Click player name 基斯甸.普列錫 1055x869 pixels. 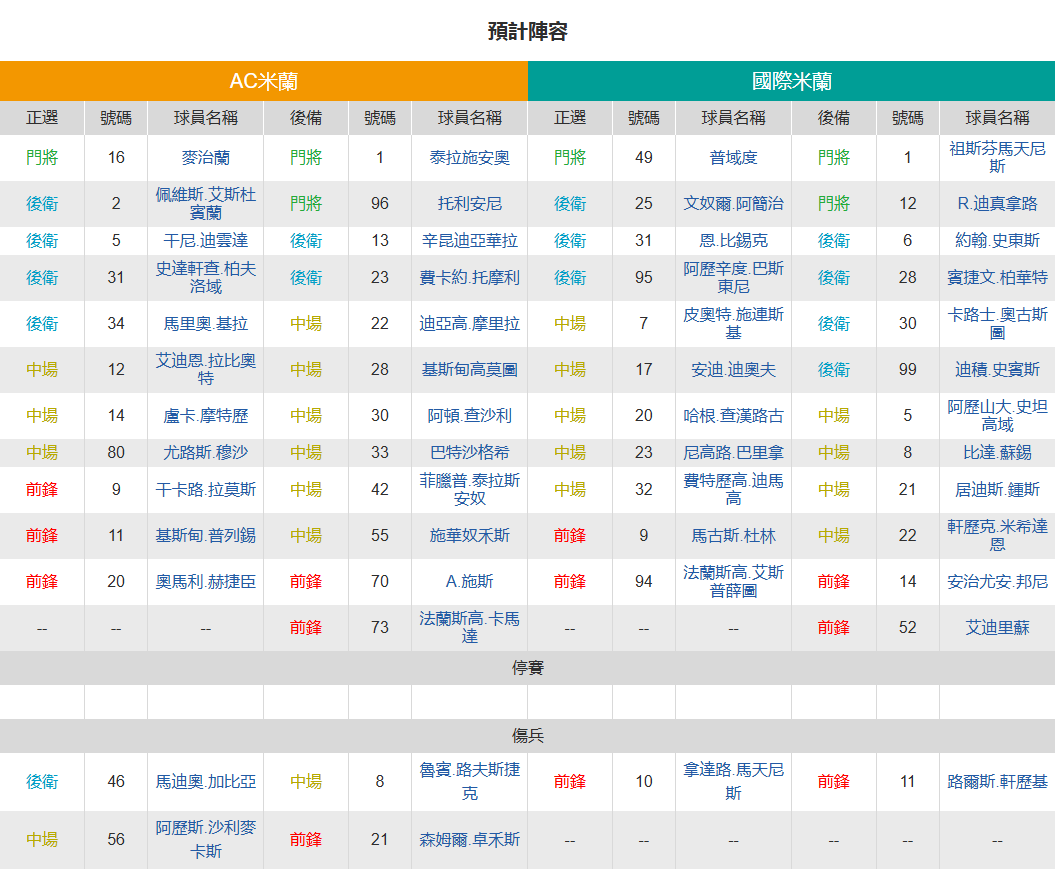click(205, 535)
